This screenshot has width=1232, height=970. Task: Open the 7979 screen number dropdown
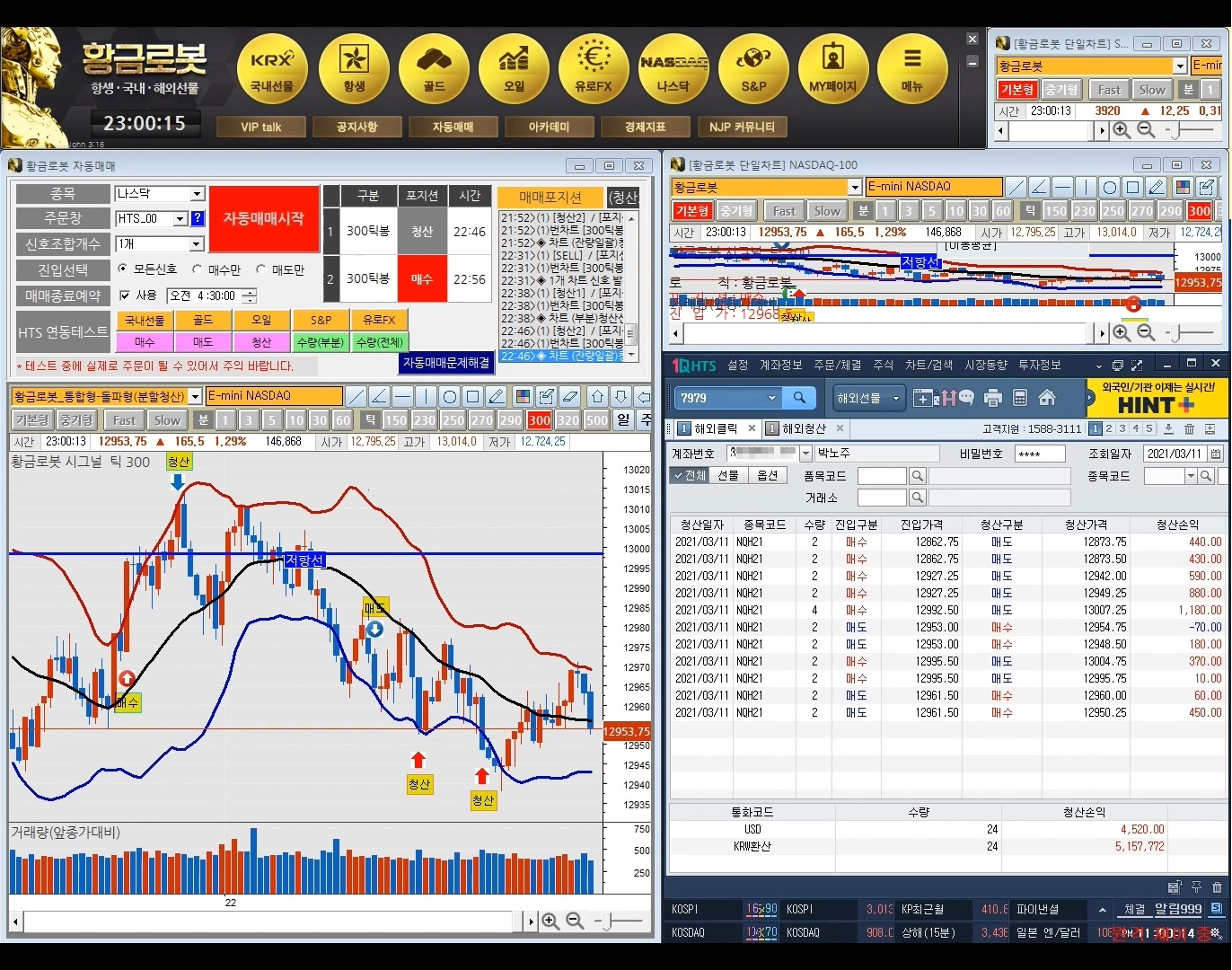click(771, 398)
